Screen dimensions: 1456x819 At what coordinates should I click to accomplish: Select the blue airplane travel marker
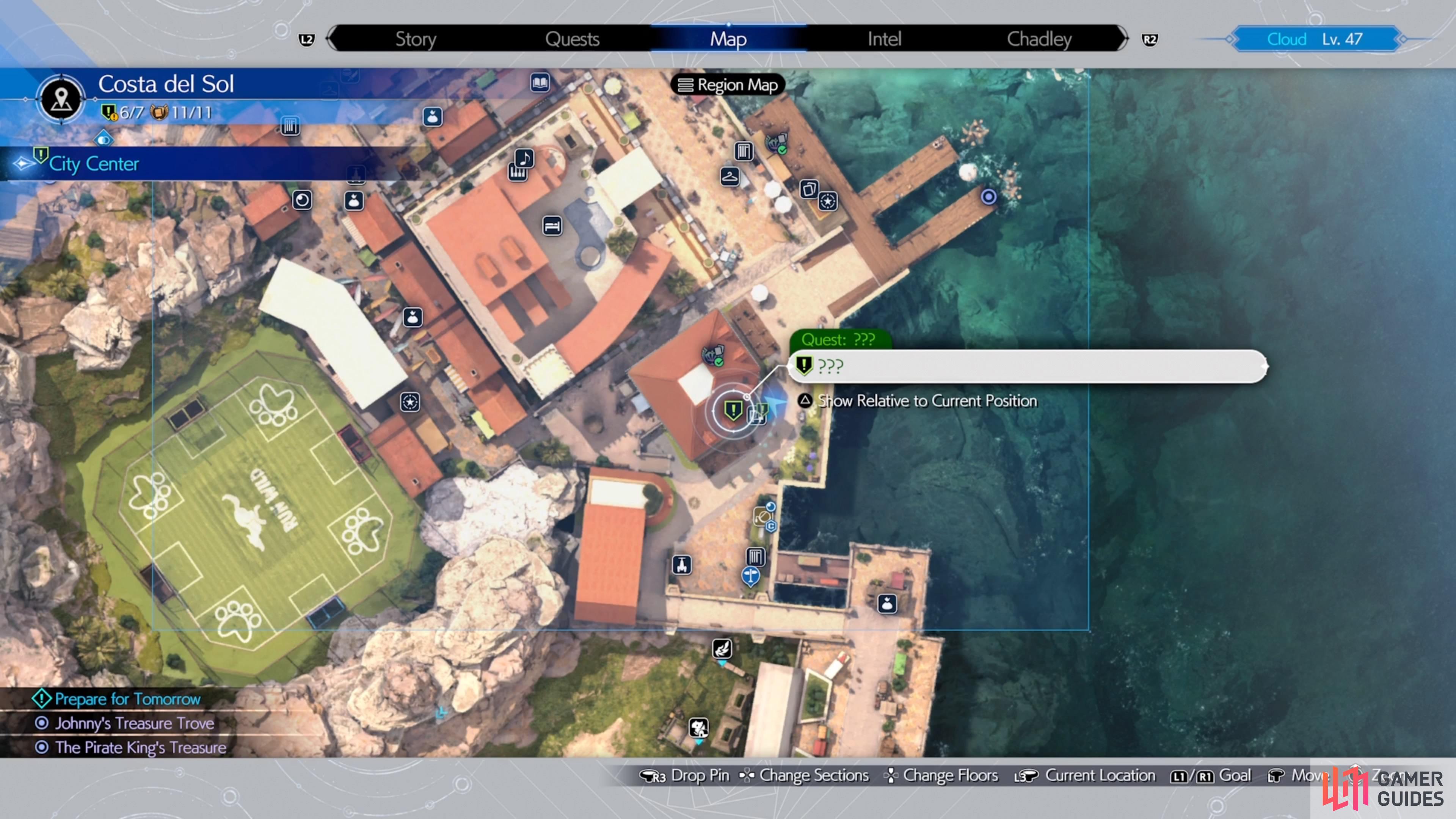(x=751, y=576)
